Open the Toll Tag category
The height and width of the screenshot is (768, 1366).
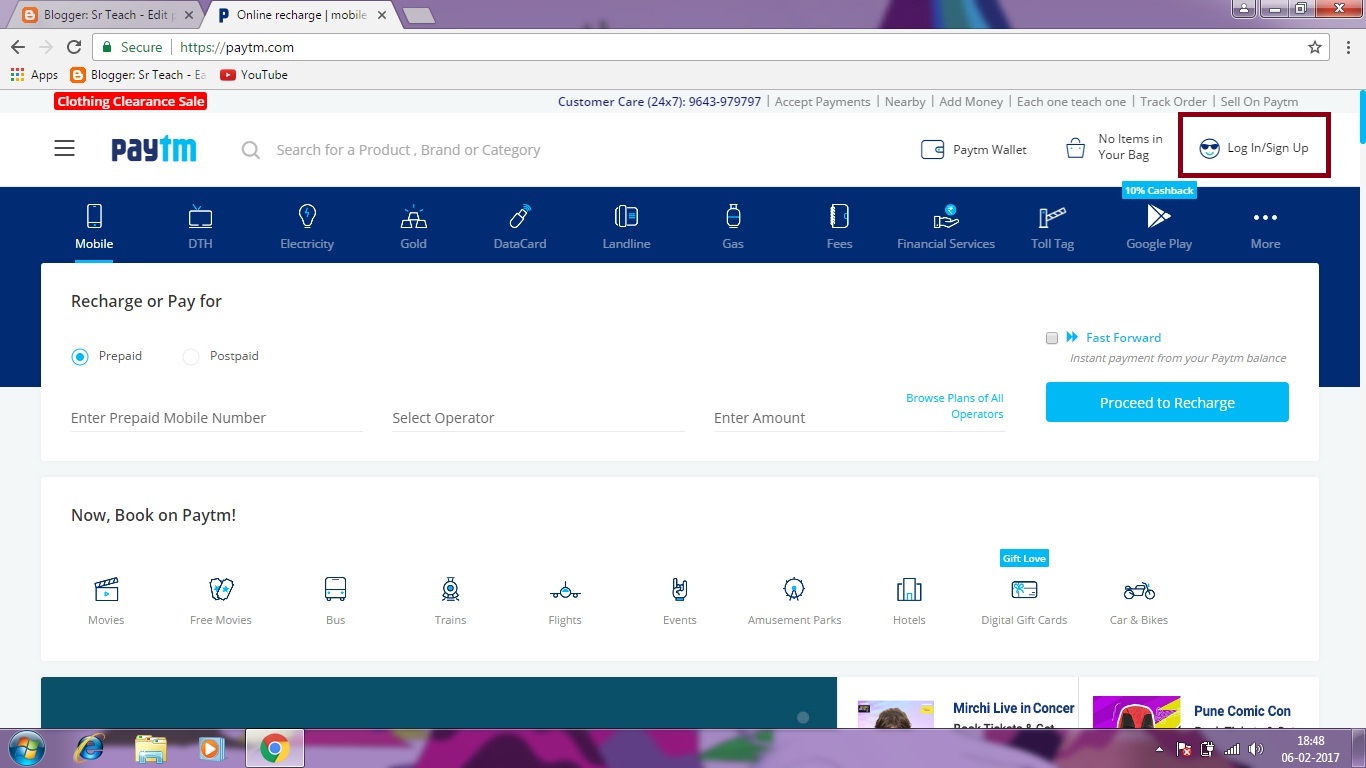pos(1052,225)
